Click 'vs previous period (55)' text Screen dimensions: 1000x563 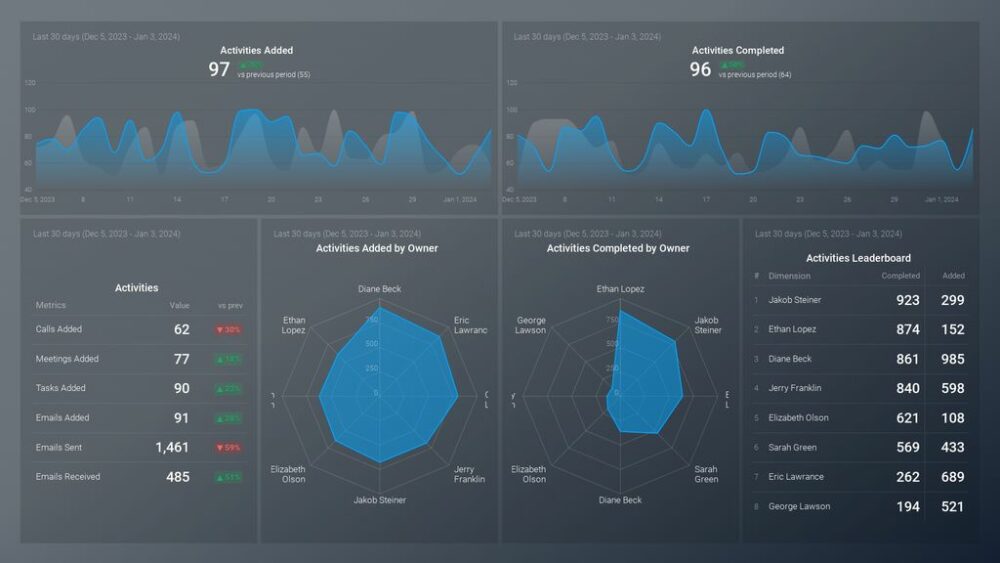[274, 75]
